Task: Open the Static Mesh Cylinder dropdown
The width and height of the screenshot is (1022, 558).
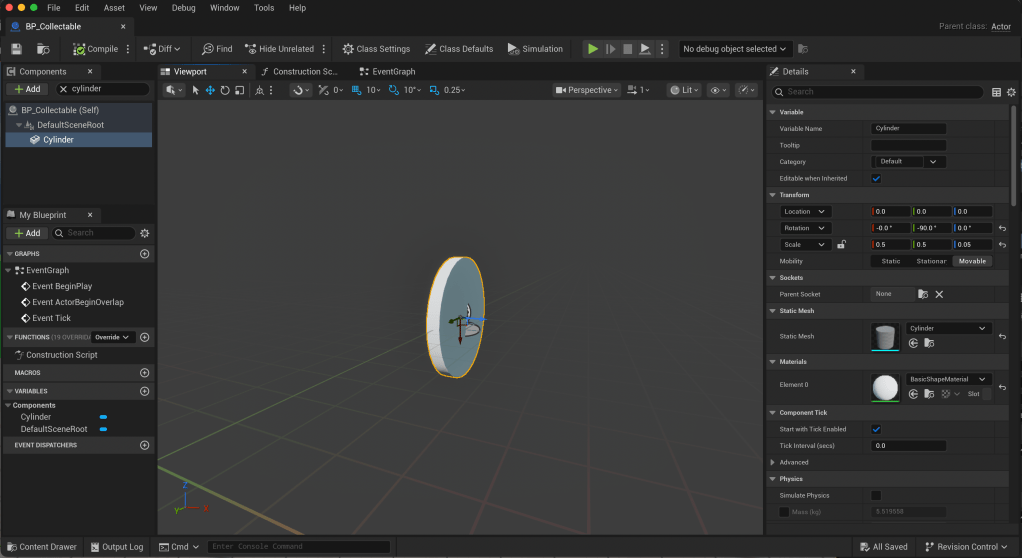Action: coord(948,328)
